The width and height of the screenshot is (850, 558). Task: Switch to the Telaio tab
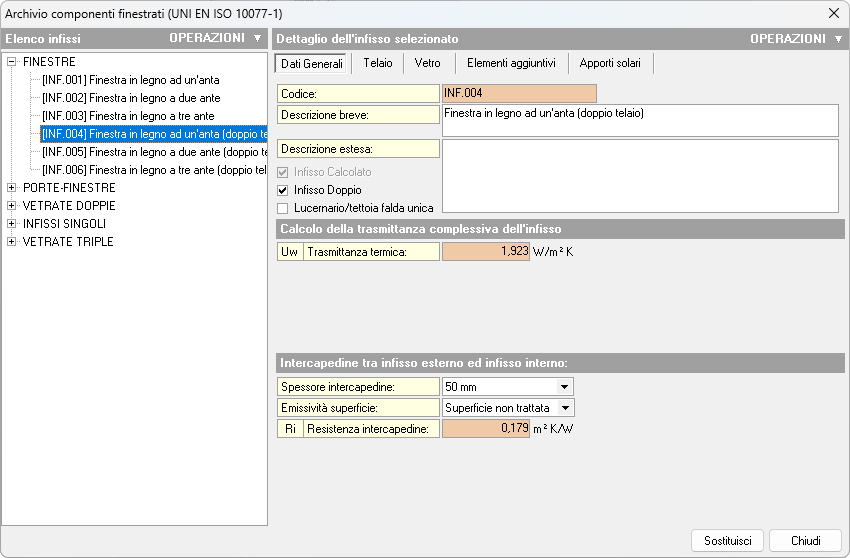[x=378, y=63]
